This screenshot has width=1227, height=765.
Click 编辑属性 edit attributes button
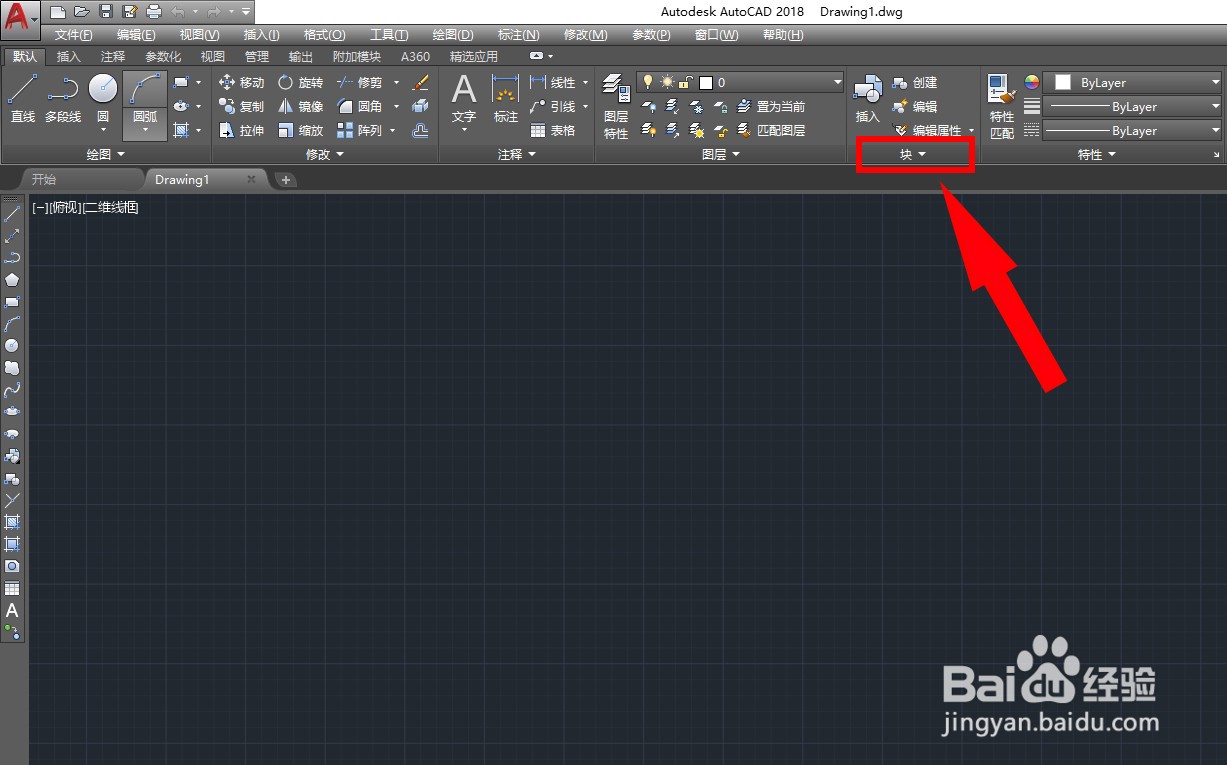[927, 131]
